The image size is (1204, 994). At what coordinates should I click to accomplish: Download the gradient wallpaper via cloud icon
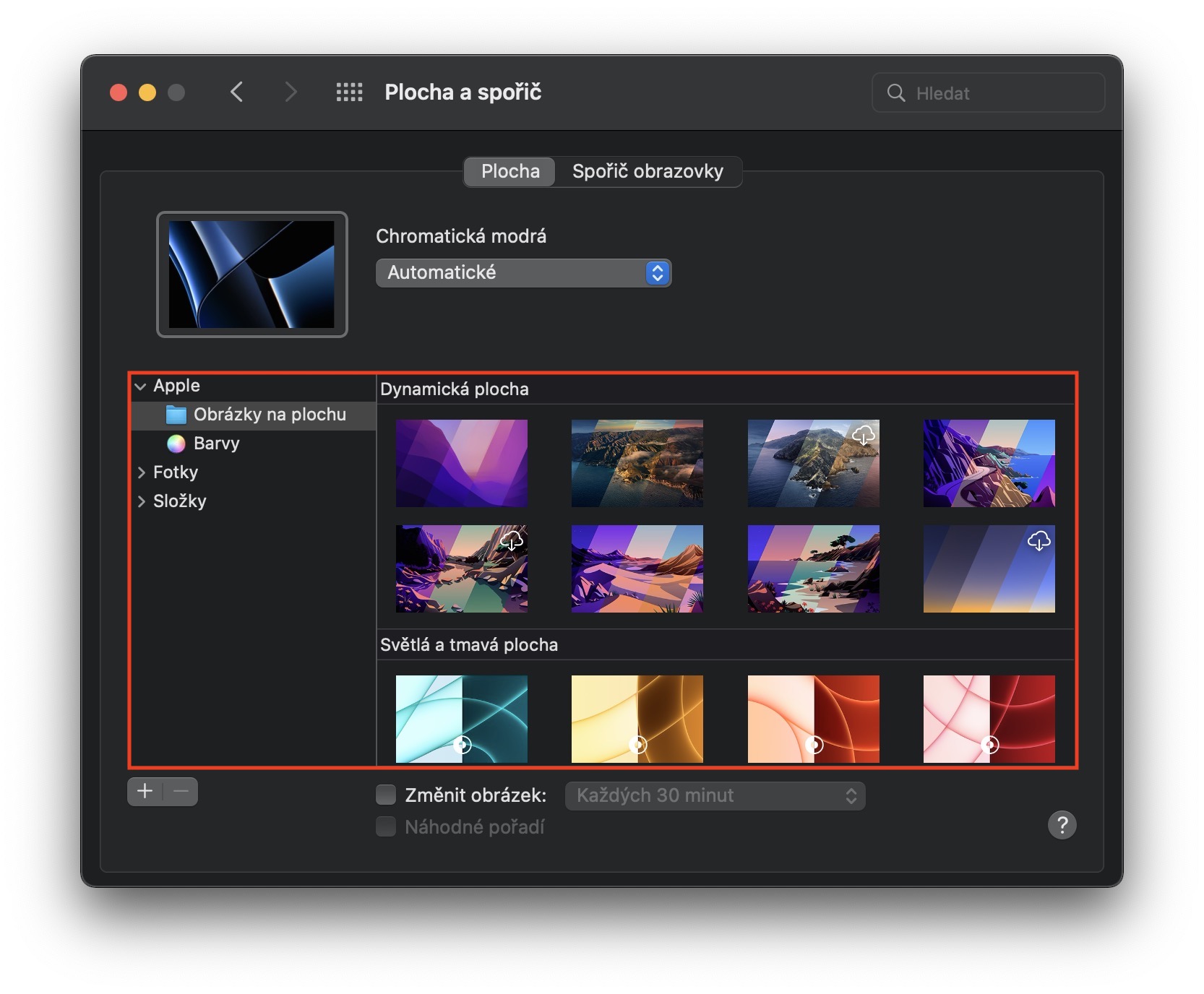(1039, 540)
